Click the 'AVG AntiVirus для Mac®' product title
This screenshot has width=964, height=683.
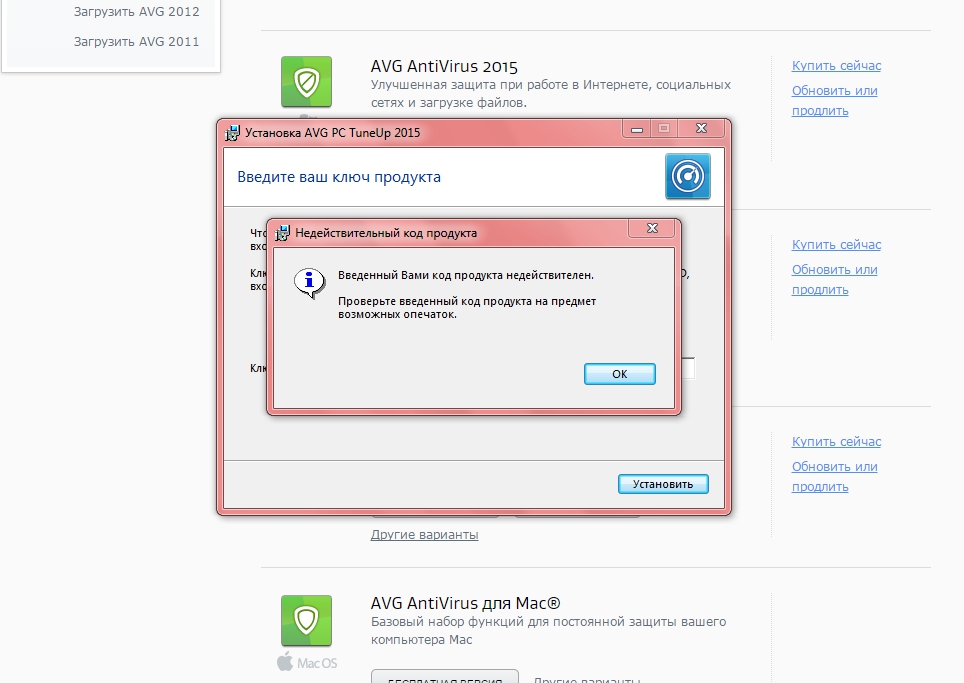point(465,603)
